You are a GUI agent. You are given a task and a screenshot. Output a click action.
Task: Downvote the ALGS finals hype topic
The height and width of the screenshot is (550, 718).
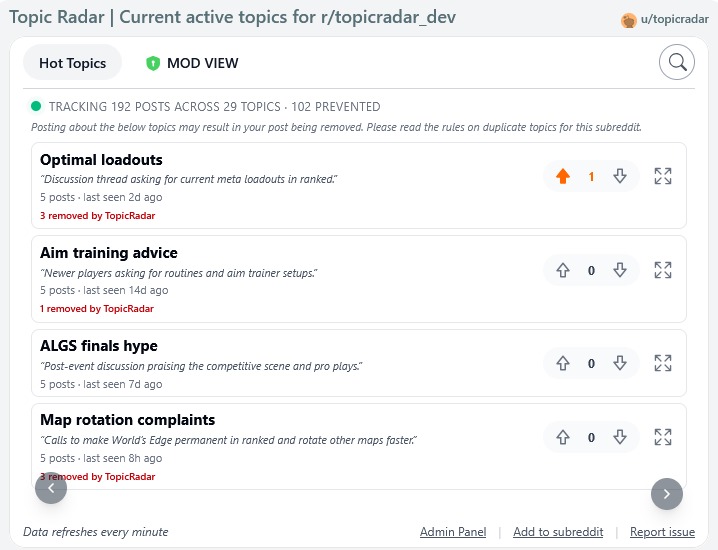[620, 363]
